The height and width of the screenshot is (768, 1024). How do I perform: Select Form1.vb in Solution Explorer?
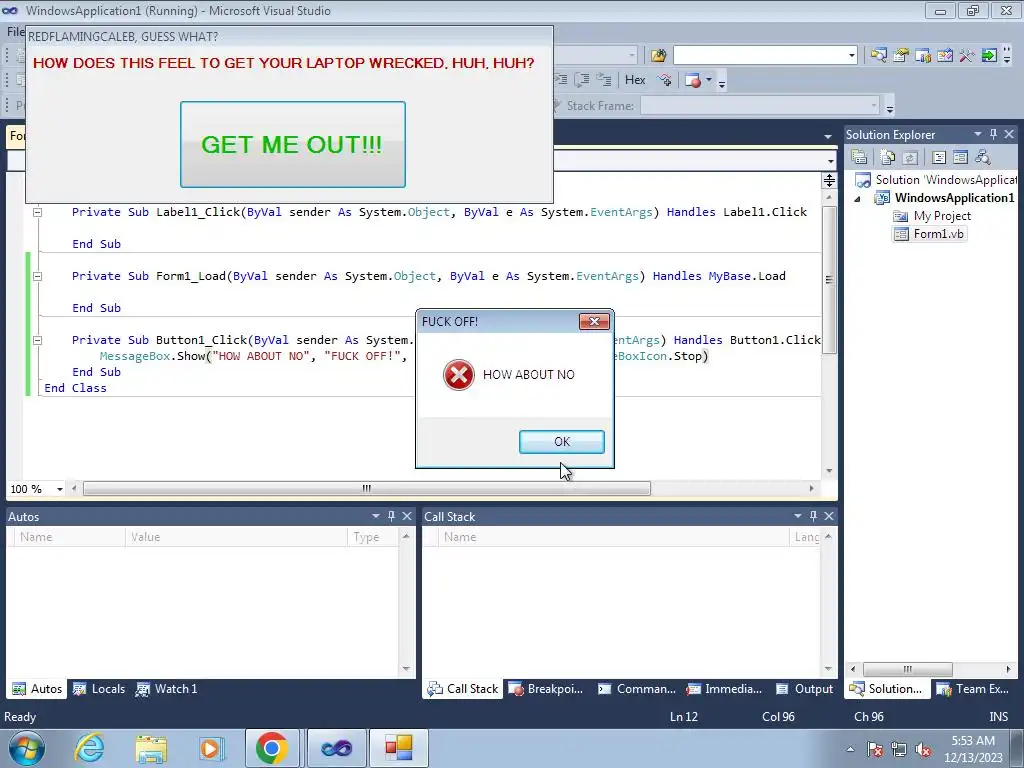tap(930, 234)
